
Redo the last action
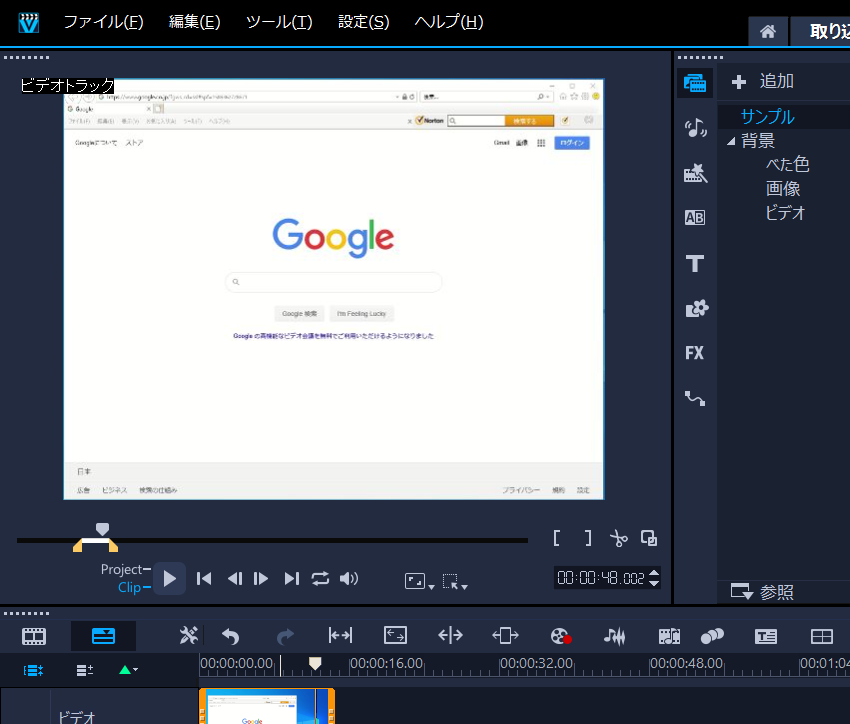pos(285,636)
